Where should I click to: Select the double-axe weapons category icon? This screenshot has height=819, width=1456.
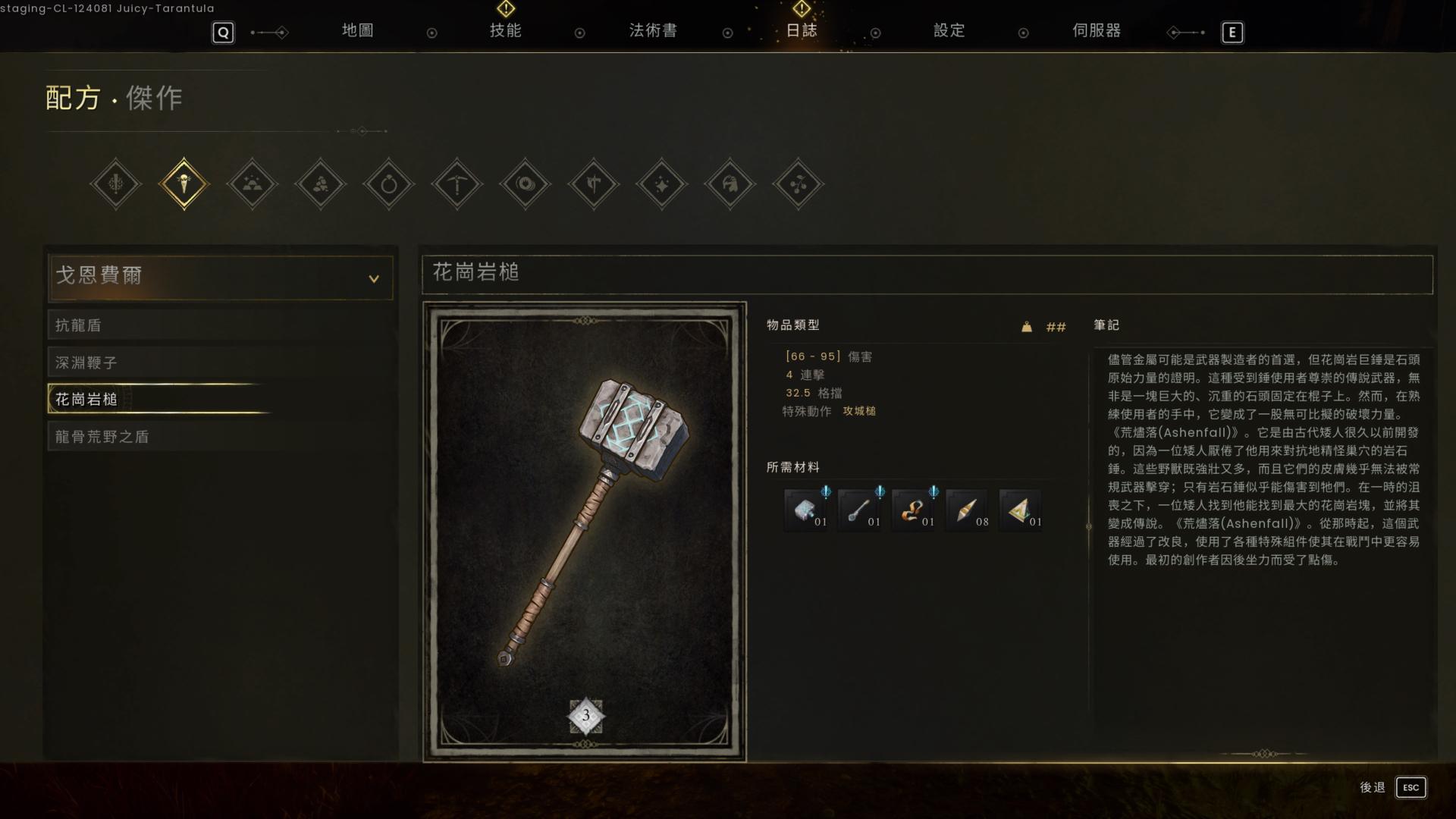(593, 184)
